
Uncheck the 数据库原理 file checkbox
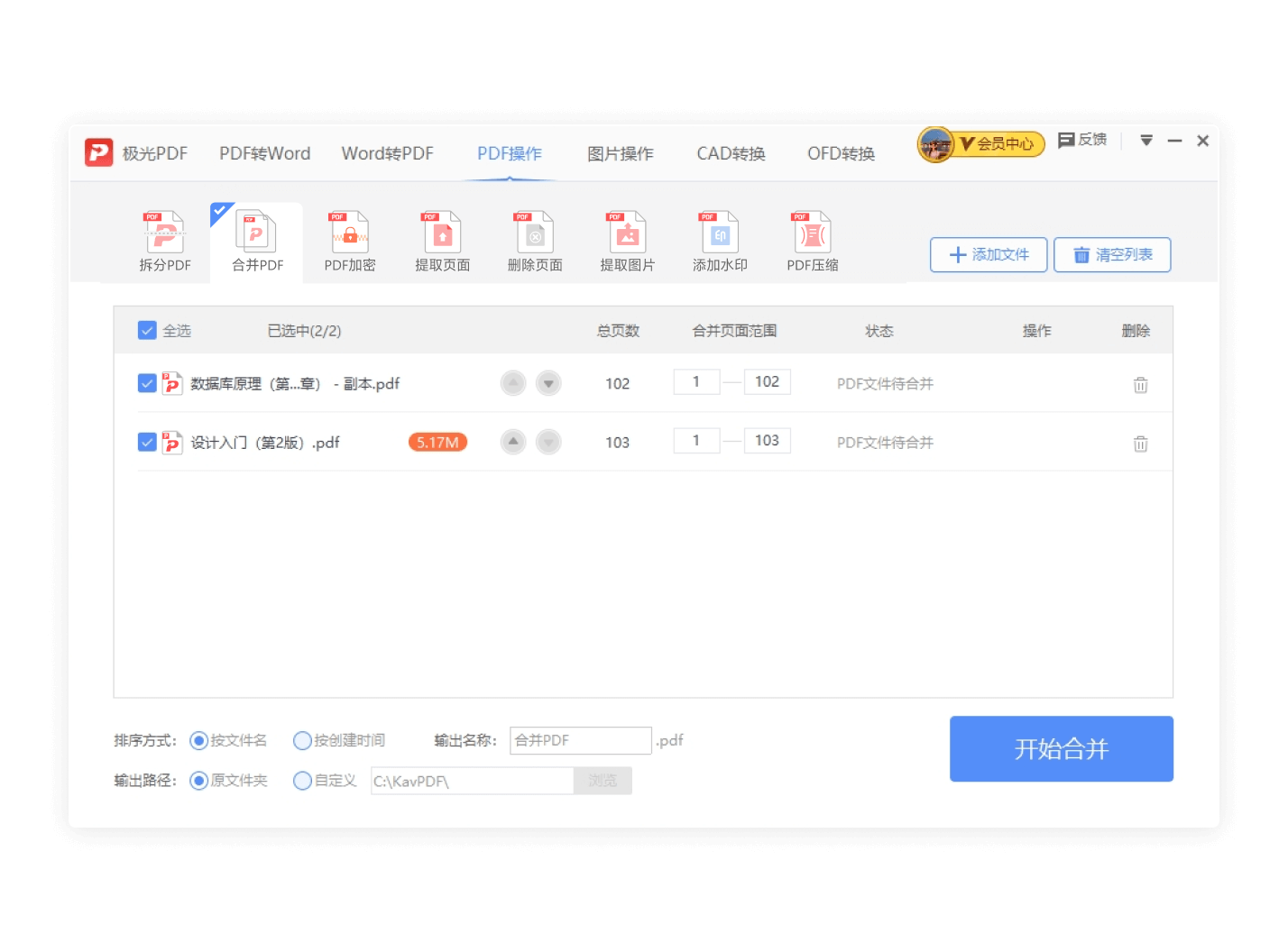[147, 383]
